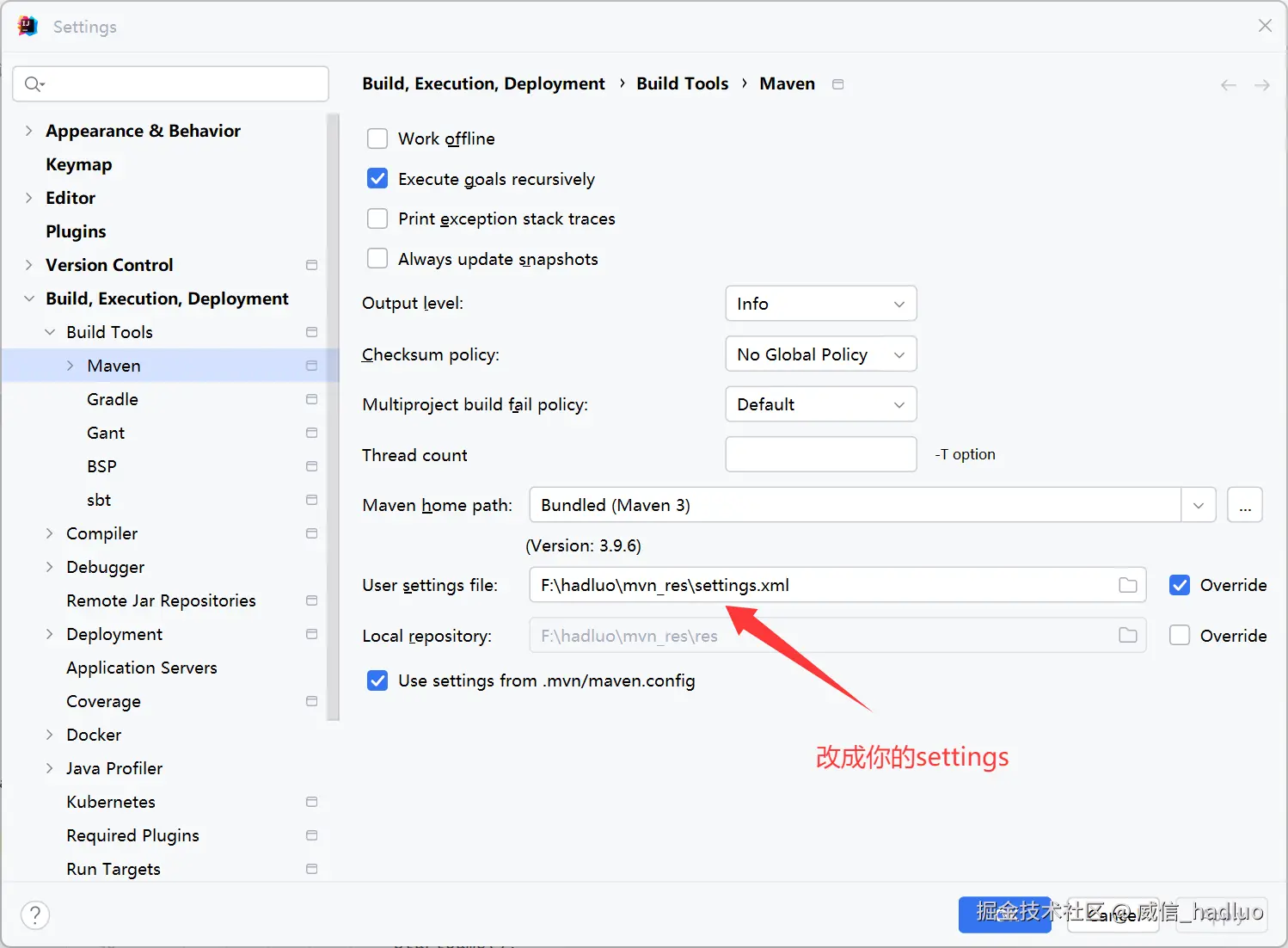Click the folder icon in Local repository field
The height and width of the screenshot is (948, 1288).
(1128, 635)
